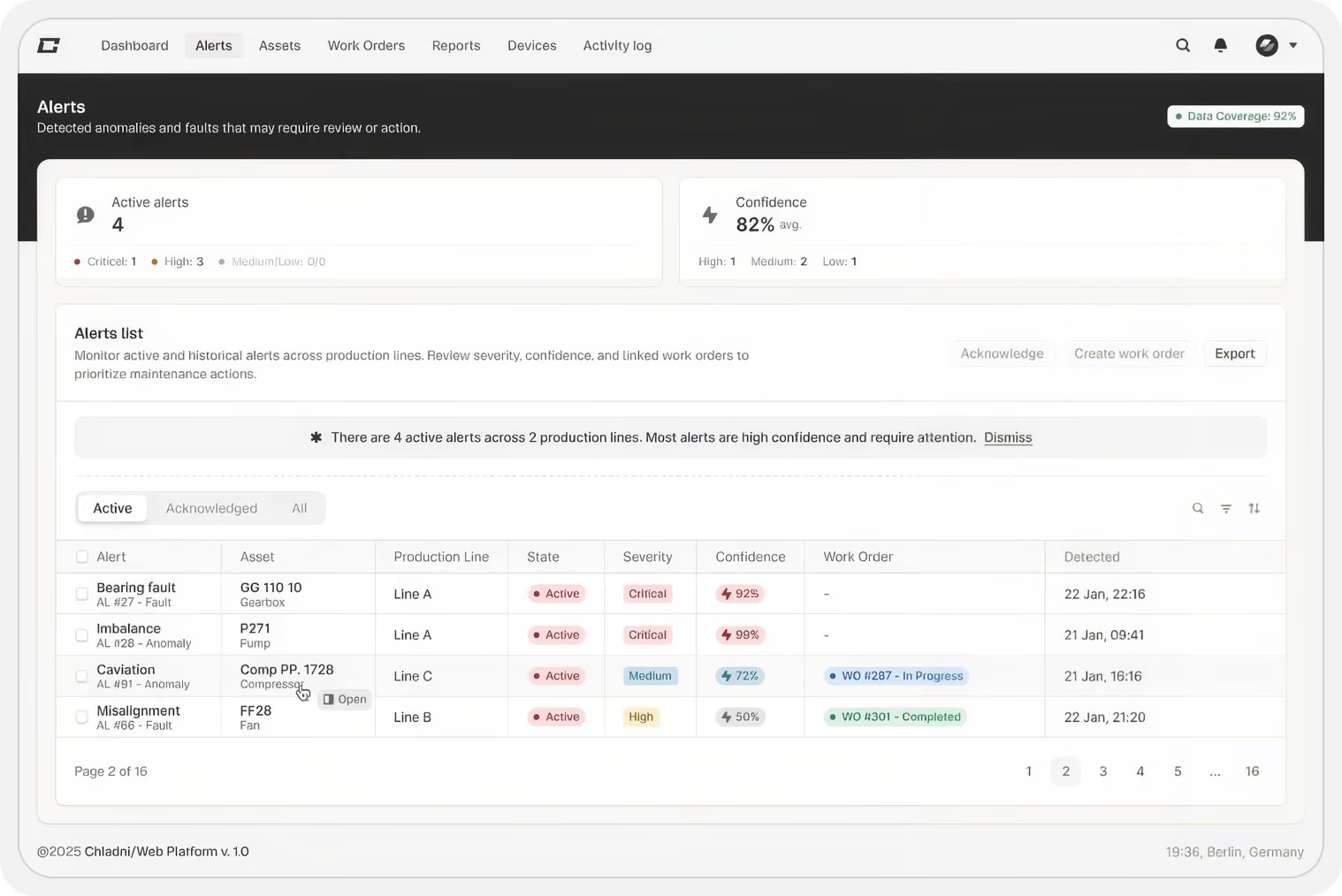Open the Activity log menu item
The height and width of the screenshot is (896, 1342).
point(617,45)
